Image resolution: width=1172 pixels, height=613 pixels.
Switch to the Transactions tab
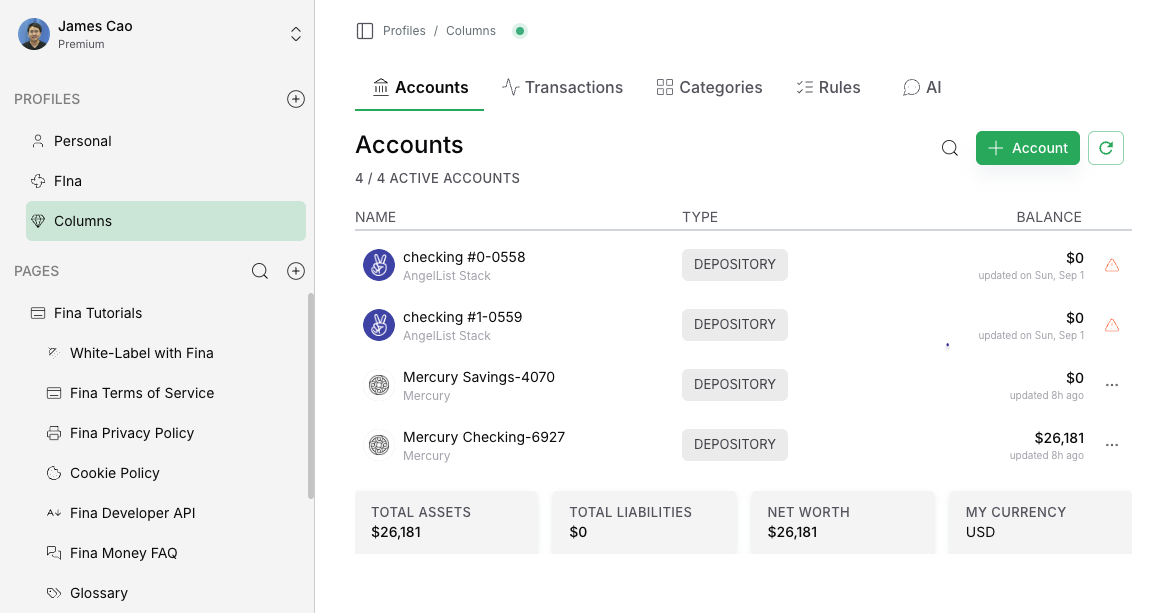click(562, 88)
